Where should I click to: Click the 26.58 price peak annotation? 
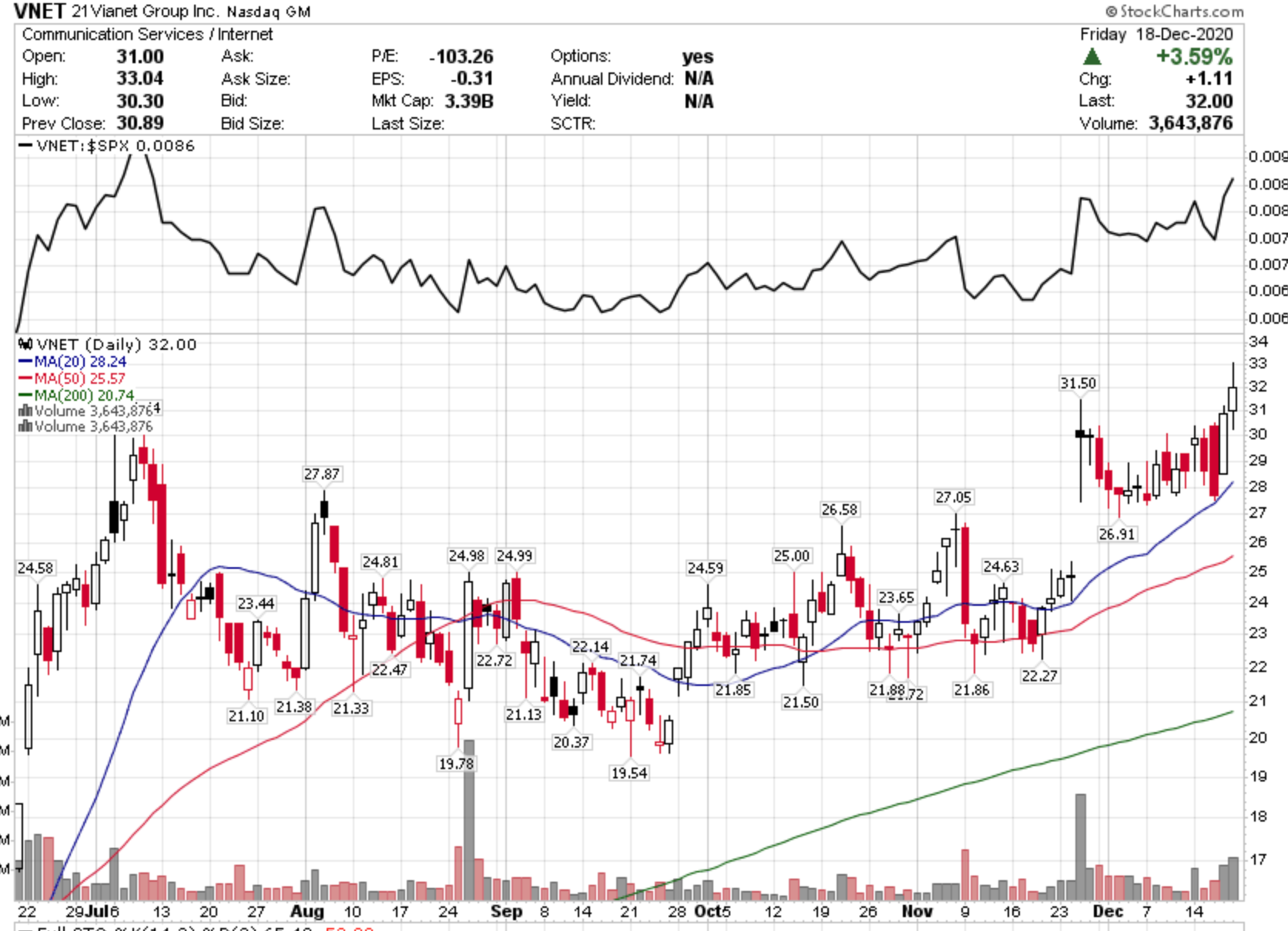click(839, 509)
